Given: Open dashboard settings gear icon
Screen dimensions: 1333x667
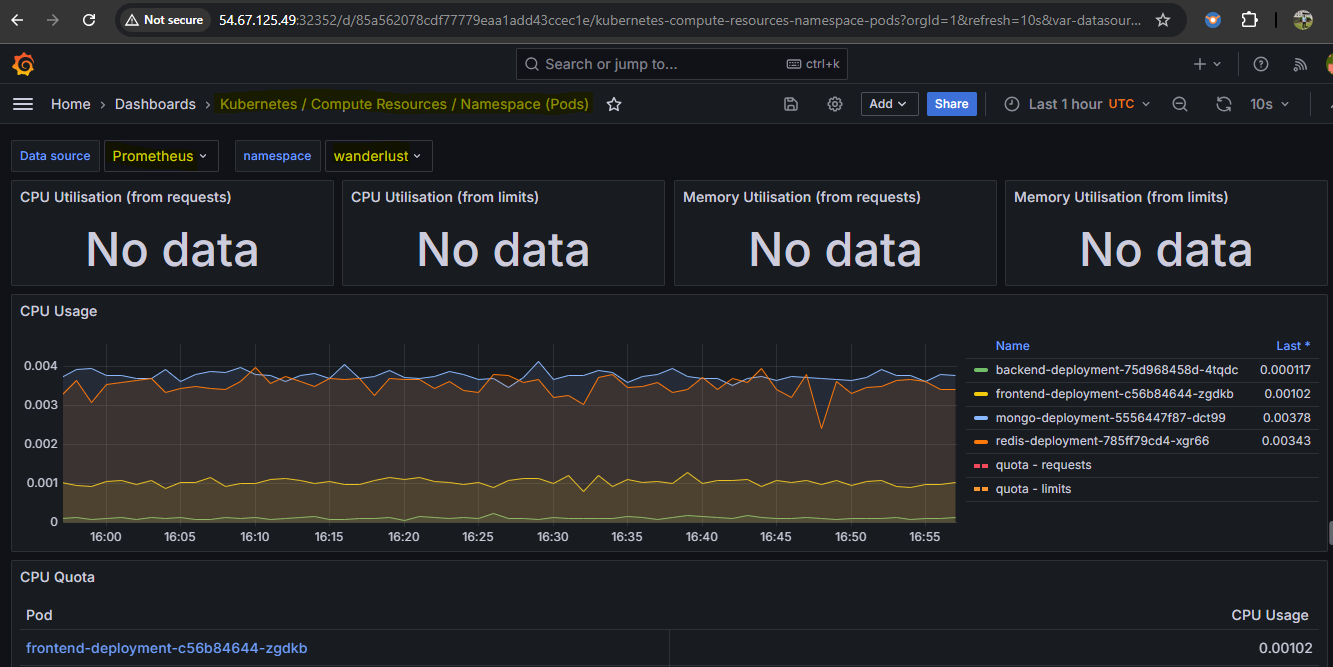Looking at the screenshot, I should point(835,104).
